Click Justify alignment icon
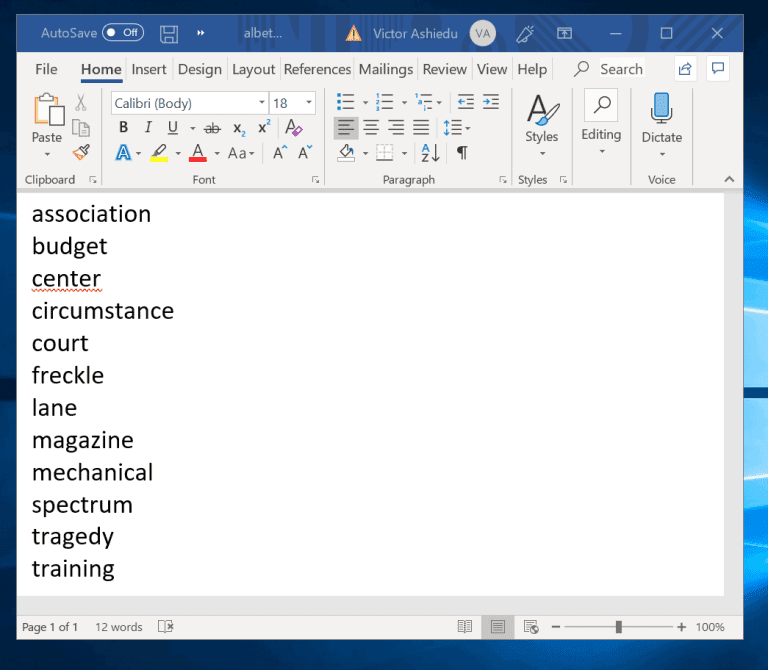Viewport: 768px width, 670px height. [x=421, y=128]
